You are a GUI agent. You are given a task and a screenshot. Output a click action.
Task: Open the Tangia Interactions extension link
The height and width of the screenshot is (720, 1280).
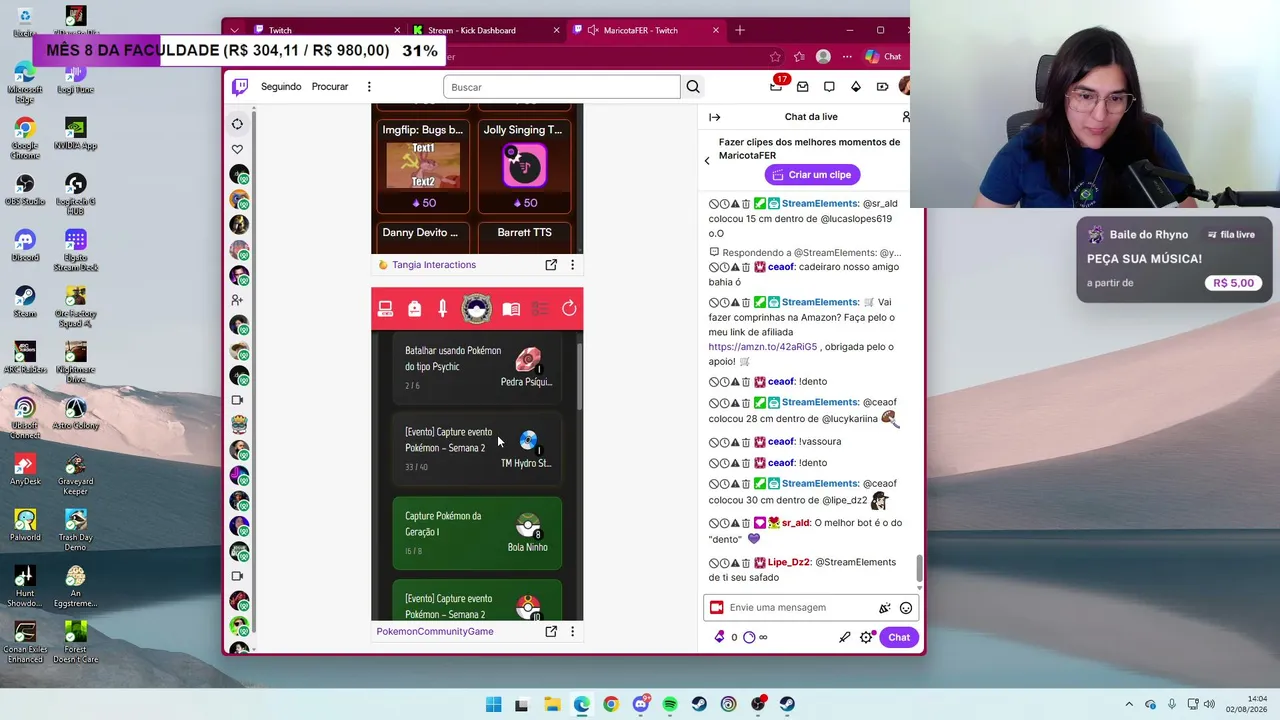[434, 265]
